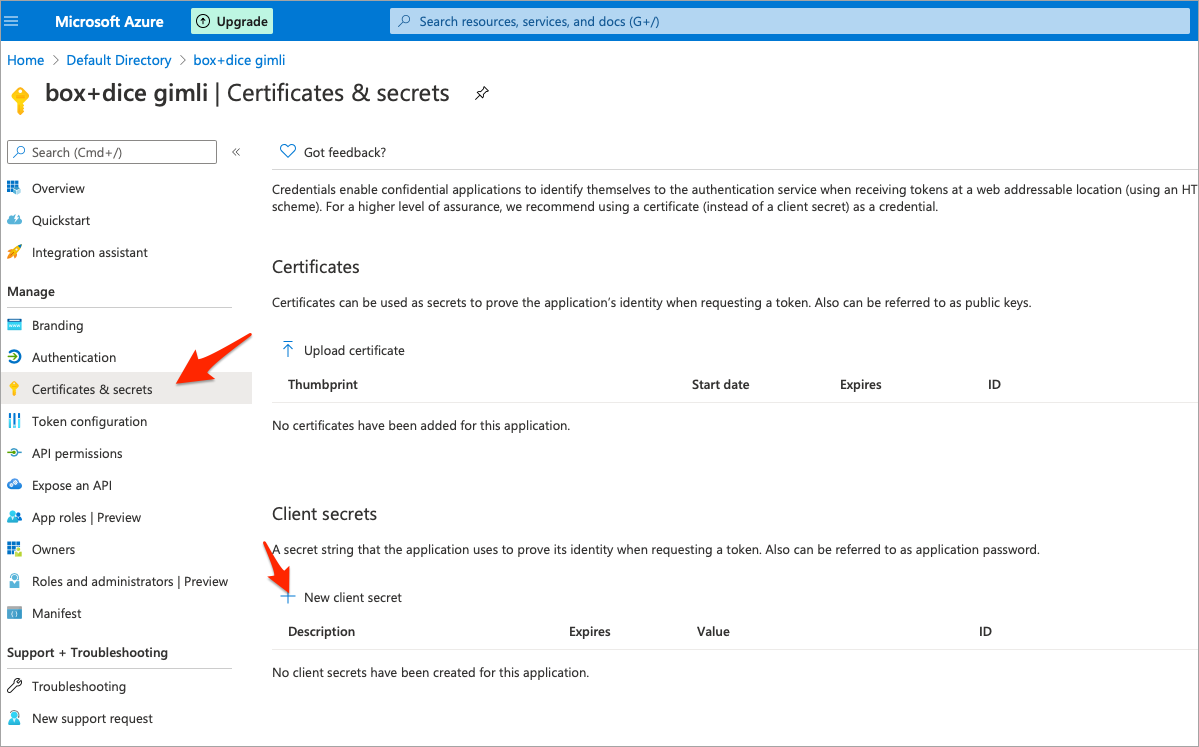Go to Home breadcrumb
Image resolution: width=1199 pixels, height=747 pixels.
pos(25,60)
